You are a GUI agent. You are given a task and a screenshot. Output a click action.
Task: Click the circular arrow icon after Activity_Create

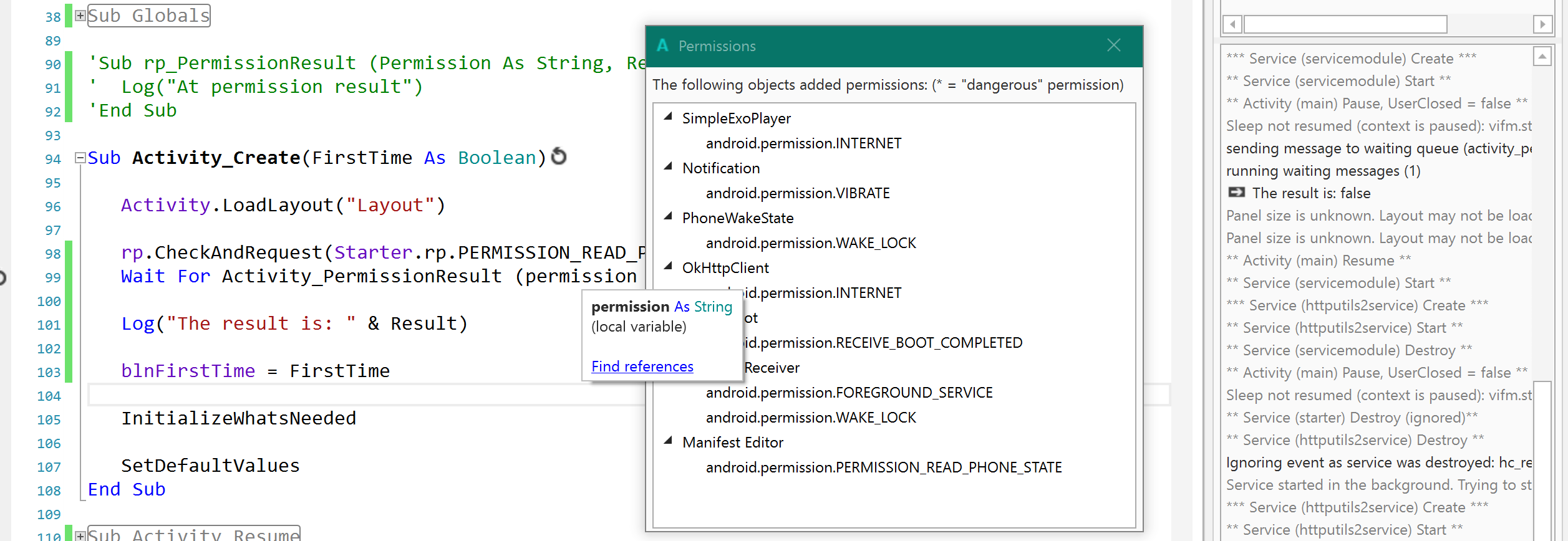click(x=559, y=156)
